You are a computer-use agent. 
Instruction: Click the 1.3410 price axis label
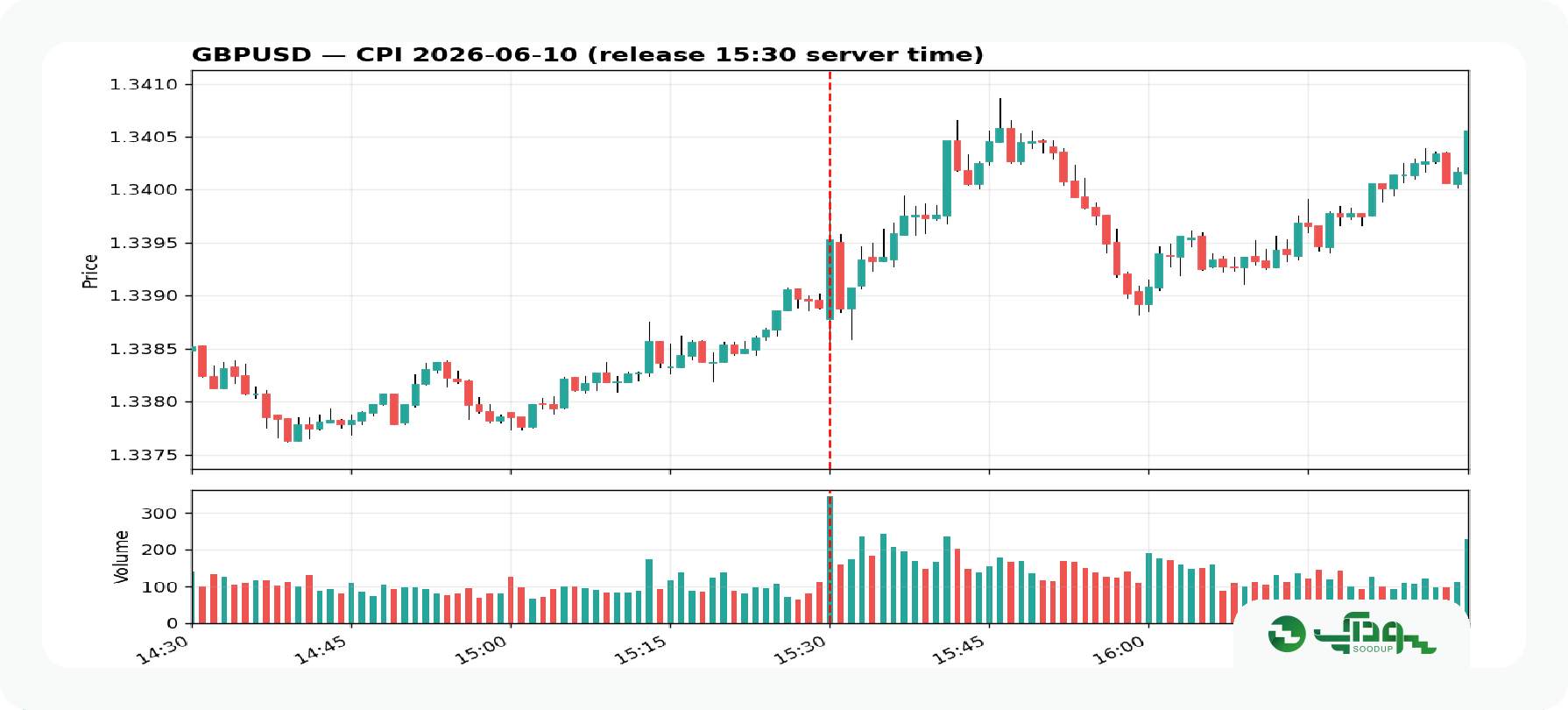144,84
